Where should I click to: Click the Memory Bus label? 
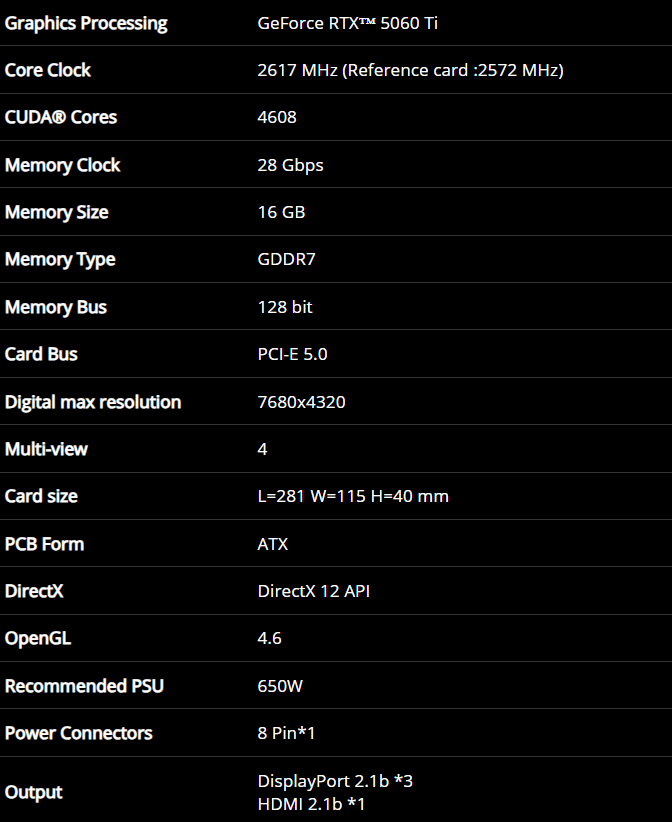[x=56, y=307]
